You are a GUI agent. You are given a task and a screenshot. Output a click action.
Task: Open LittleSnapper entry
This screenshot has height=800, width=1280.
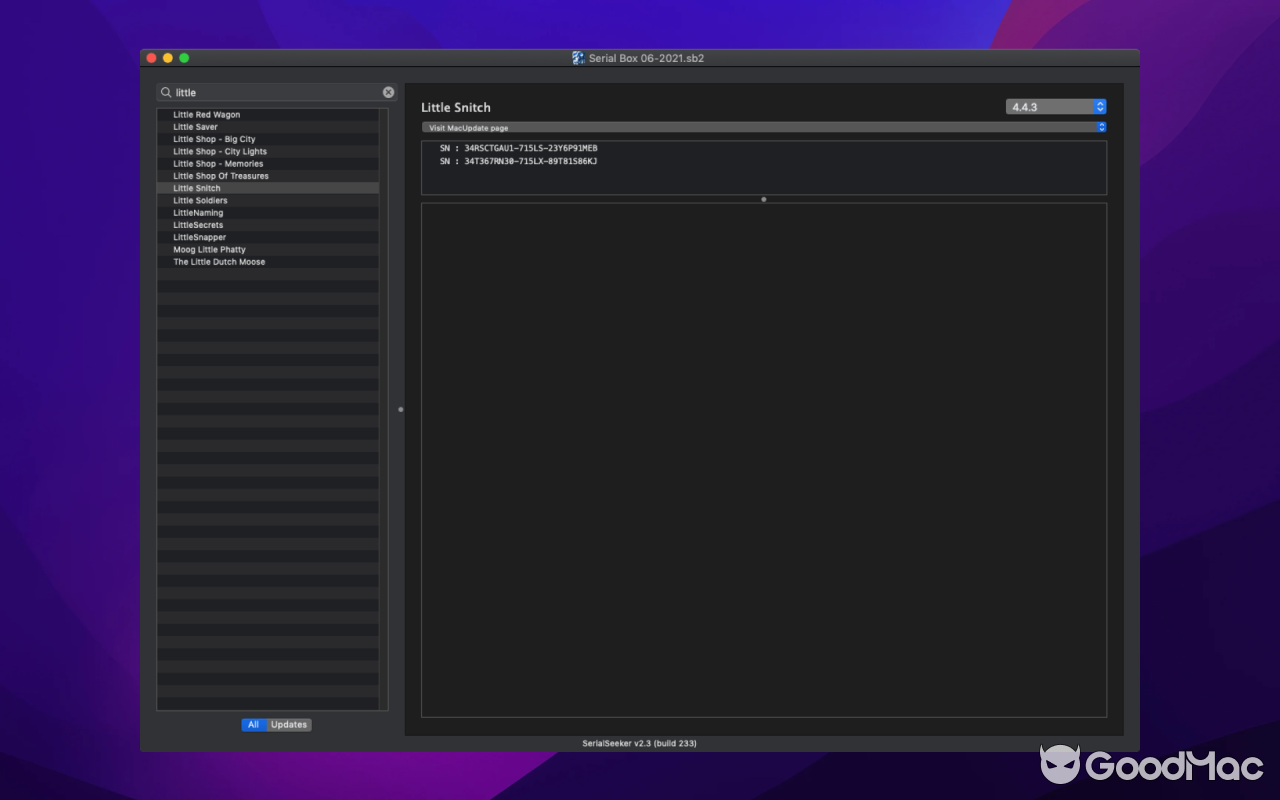point(199,238)
